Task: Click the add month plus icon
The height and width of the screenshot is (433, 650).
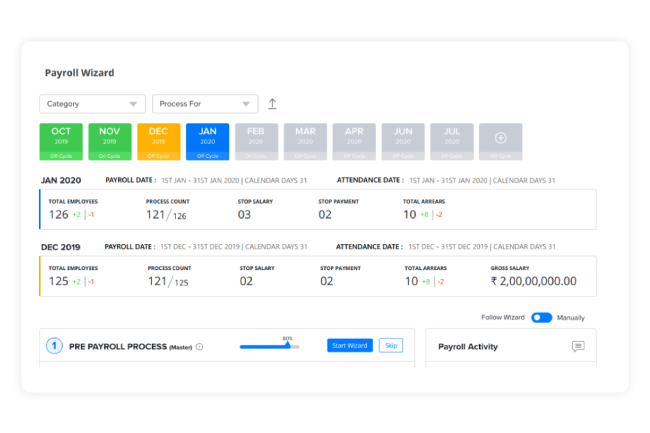Action: pos(500,138)
